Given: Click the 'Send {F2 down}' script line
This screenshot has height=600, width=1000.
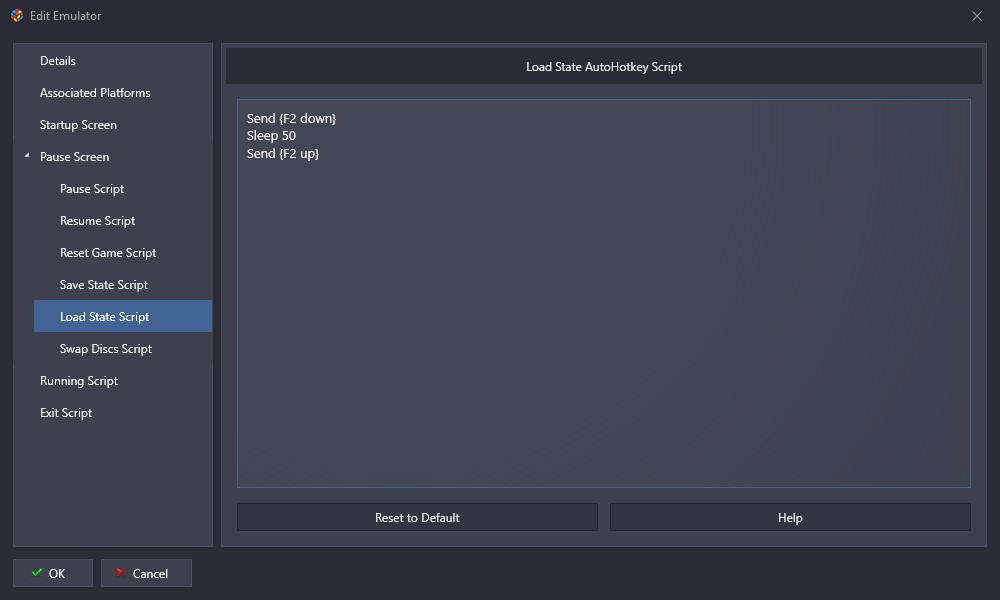Looking at the screenshot, I should [291, 118].
